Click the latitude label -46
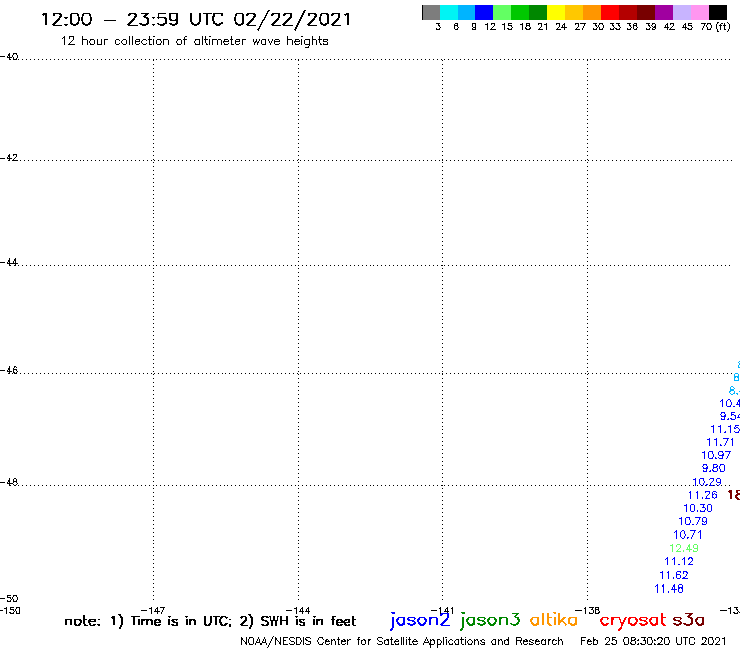Screen dimensions: 740x650 click(9, 370)
